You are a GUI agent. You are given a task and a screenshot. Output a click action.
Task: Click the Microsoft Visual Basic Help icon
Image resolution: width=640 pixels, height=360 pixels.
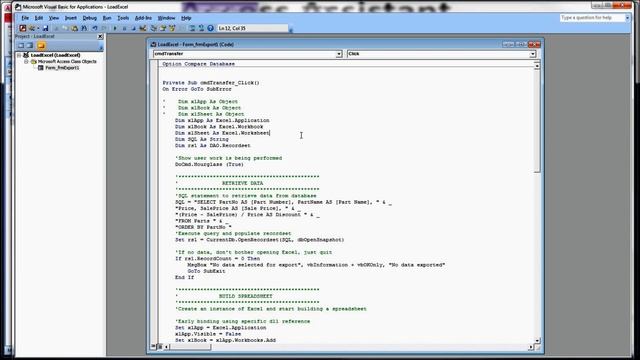pos(210,28)
